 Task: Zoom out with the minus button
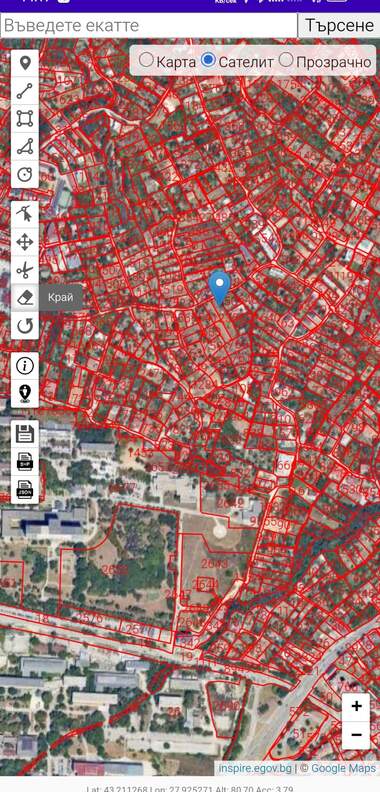point(356,734)
